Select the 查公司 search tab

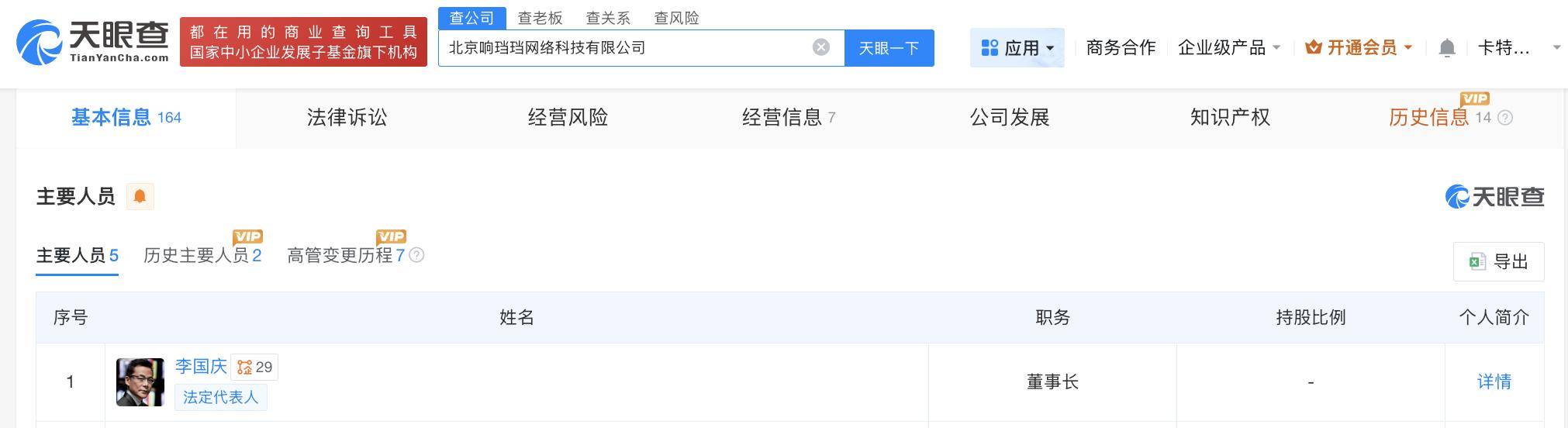click(x=471, y=18)
